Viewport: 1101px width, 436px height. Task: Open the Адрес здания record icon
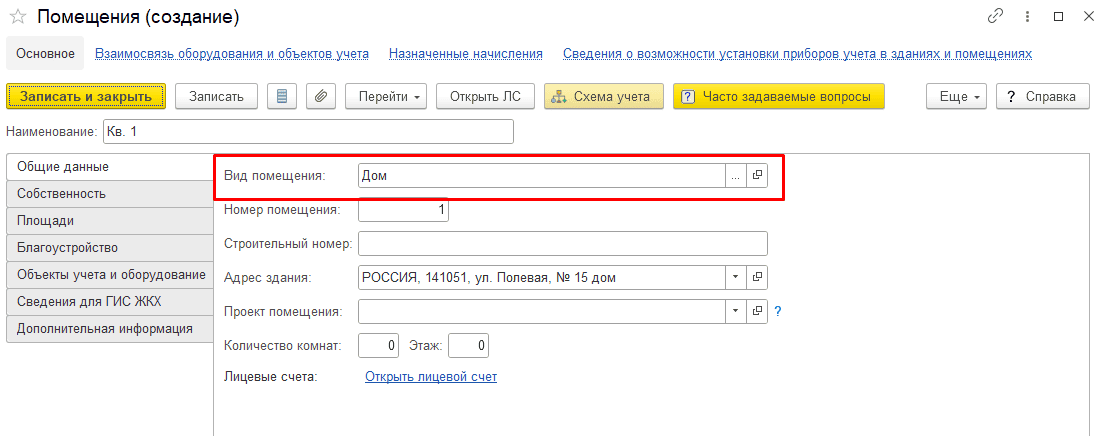pyautogui.click(x=757, y=277)
